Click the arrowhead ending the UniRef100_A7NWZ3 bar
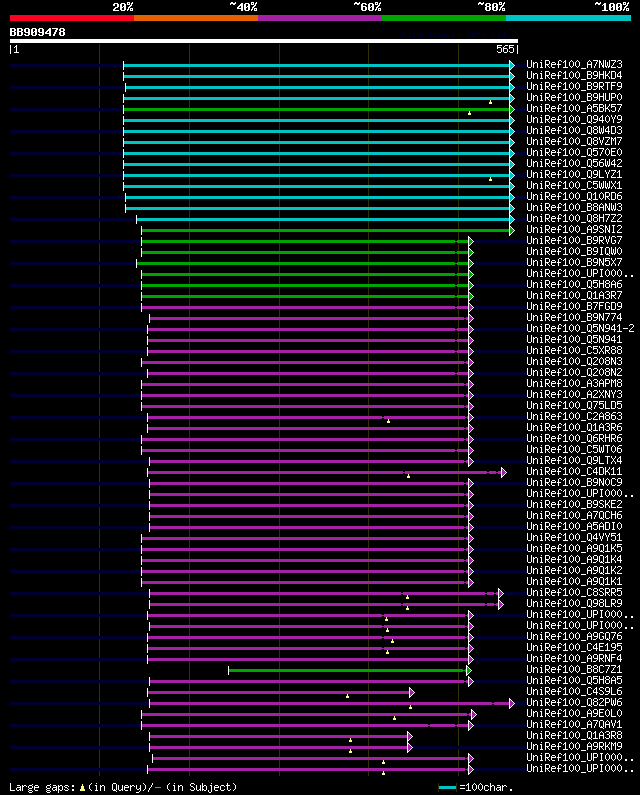 pyautogui.click(x=512, y=65)
